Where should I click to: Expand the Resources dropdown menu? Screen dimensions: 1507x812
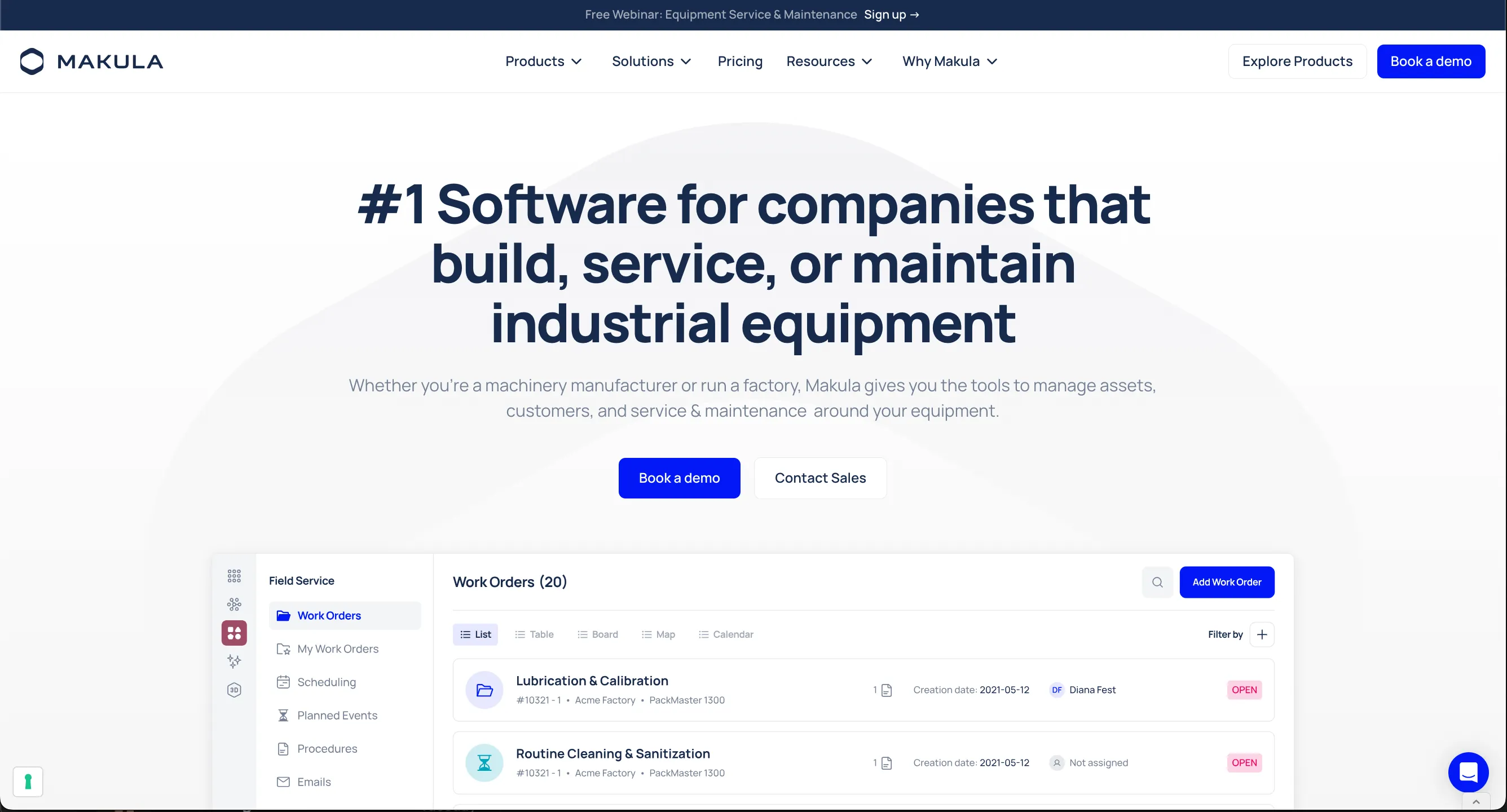829,61
